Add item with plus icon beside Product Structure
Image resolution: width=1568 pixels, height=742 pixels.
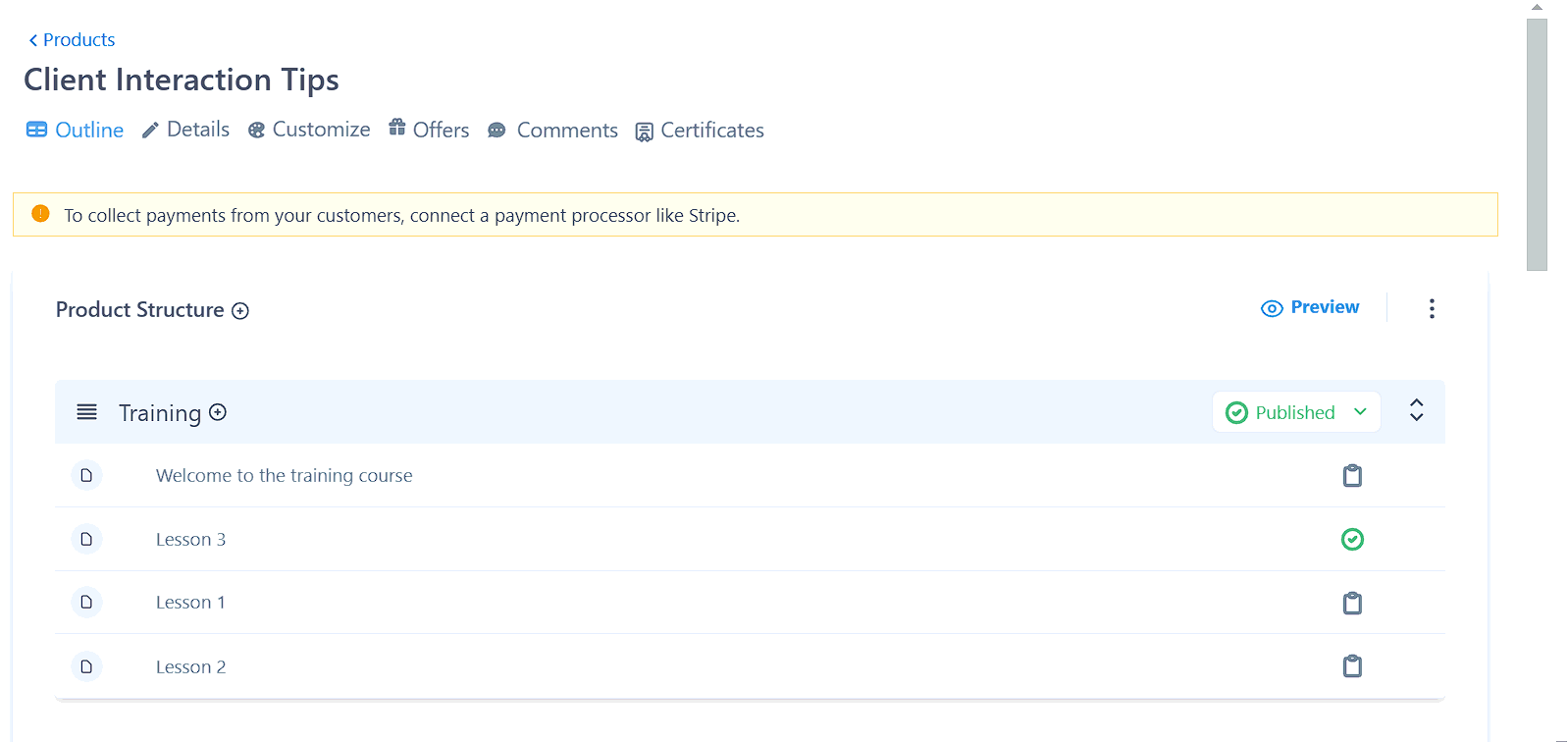pyautogui.click(x=240, y=311)
